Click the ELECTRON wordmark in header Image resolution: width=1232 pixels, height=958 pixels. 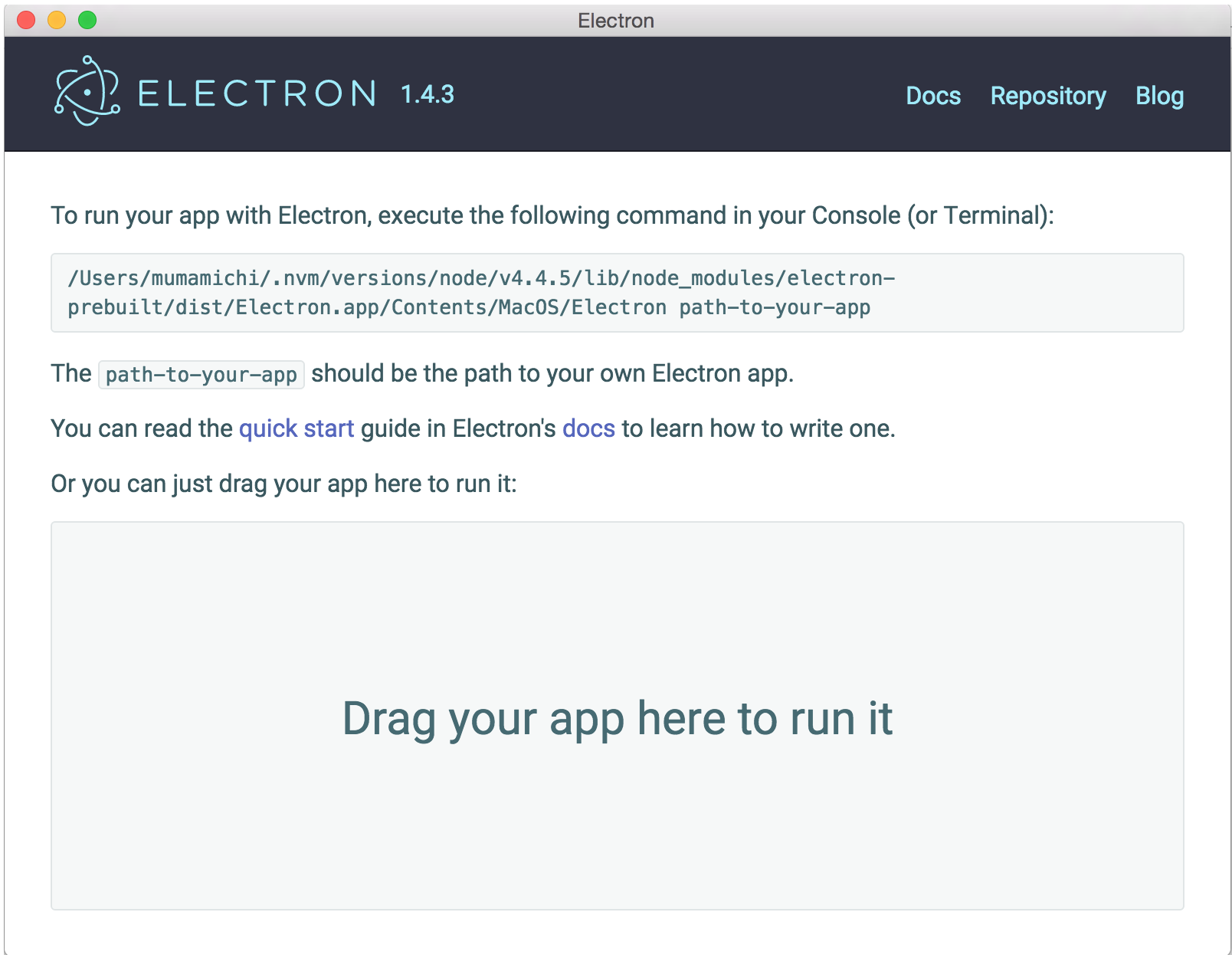point(257,94)
